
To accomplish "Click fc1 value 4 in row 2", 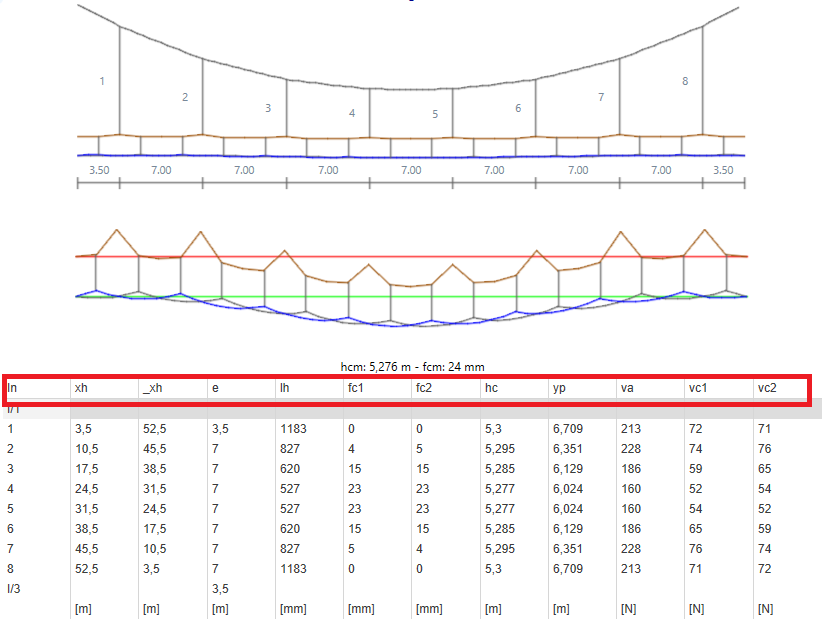I will click(x=352, y=449).
